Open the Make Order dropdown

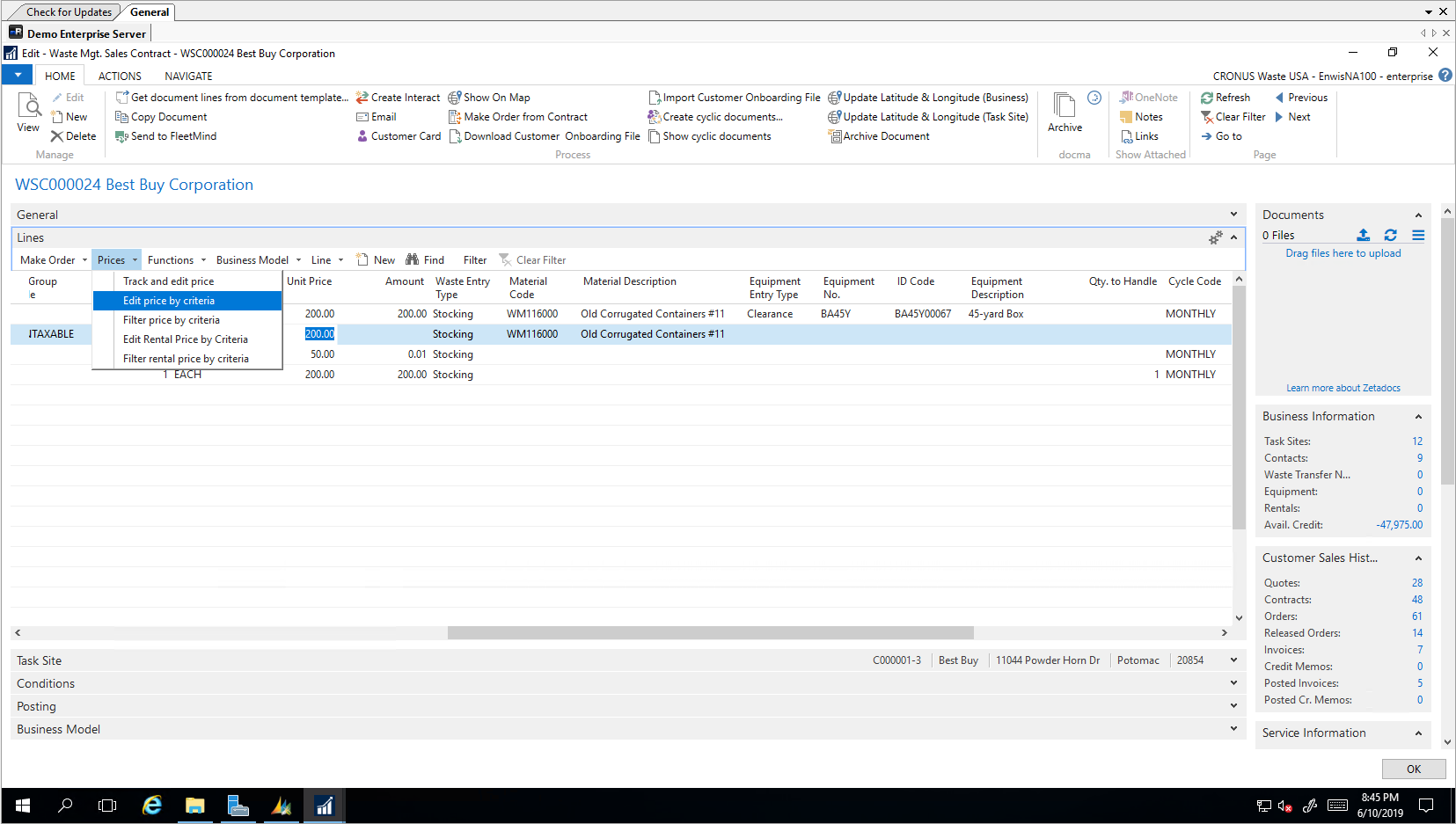pos(53,260)
